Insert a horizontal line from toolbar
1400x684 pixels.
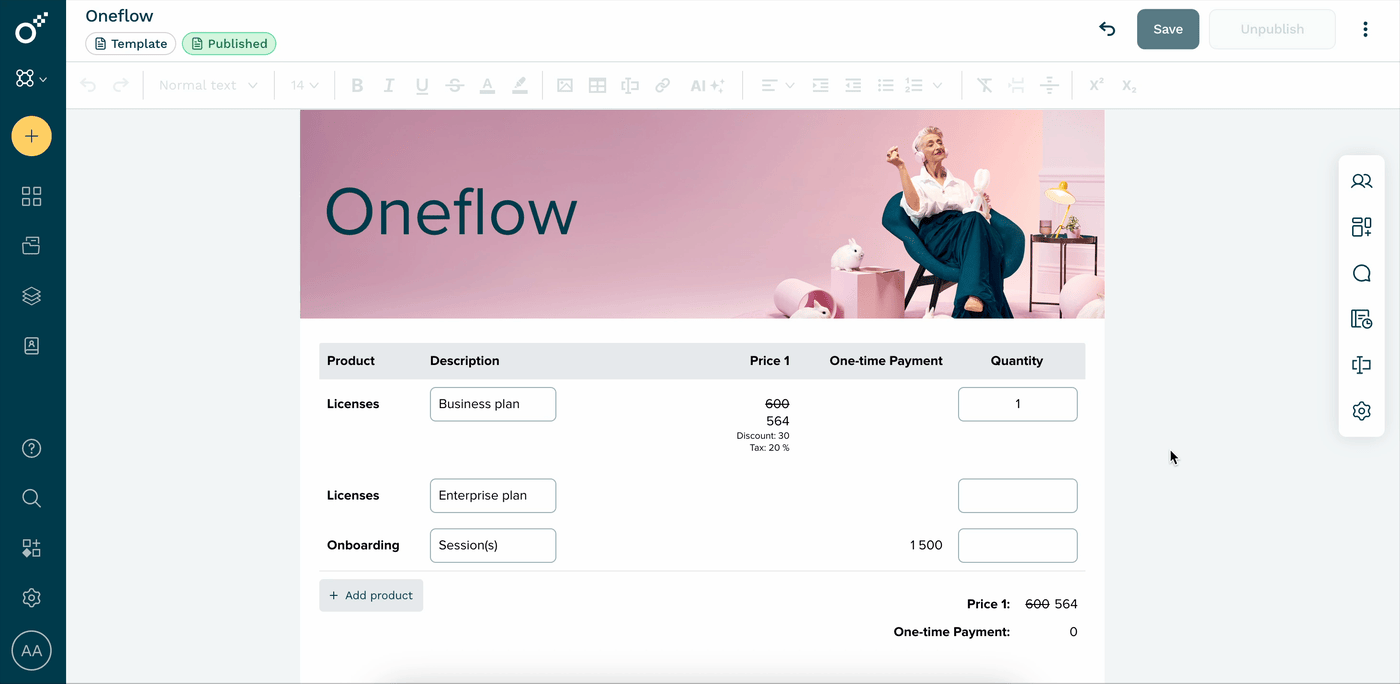pos(1049,85)
